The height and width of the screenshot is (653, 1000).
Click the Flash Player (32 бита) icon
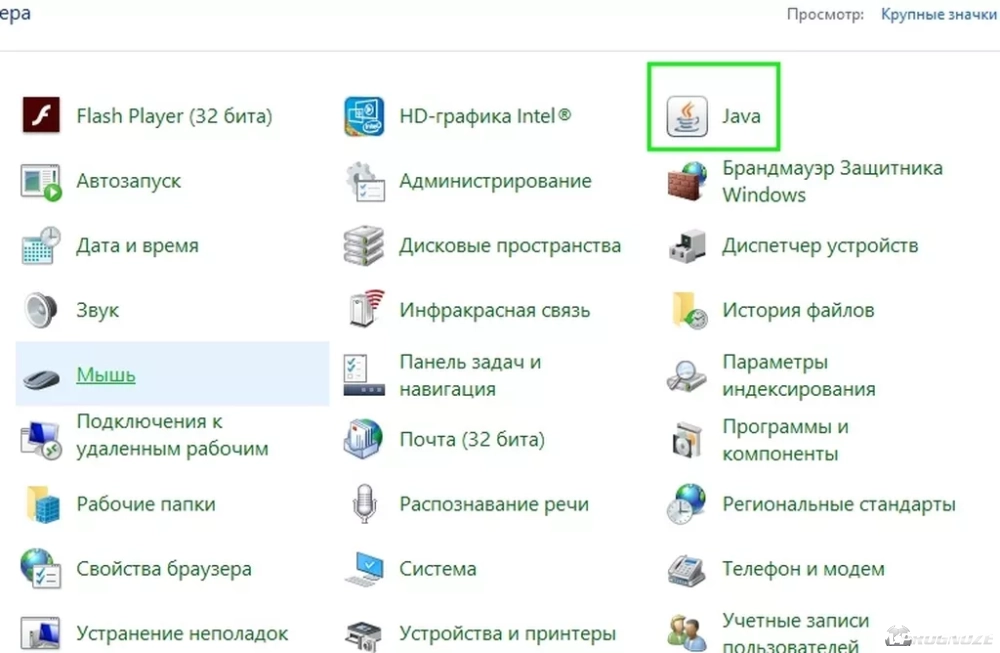(x=42, y=116)
